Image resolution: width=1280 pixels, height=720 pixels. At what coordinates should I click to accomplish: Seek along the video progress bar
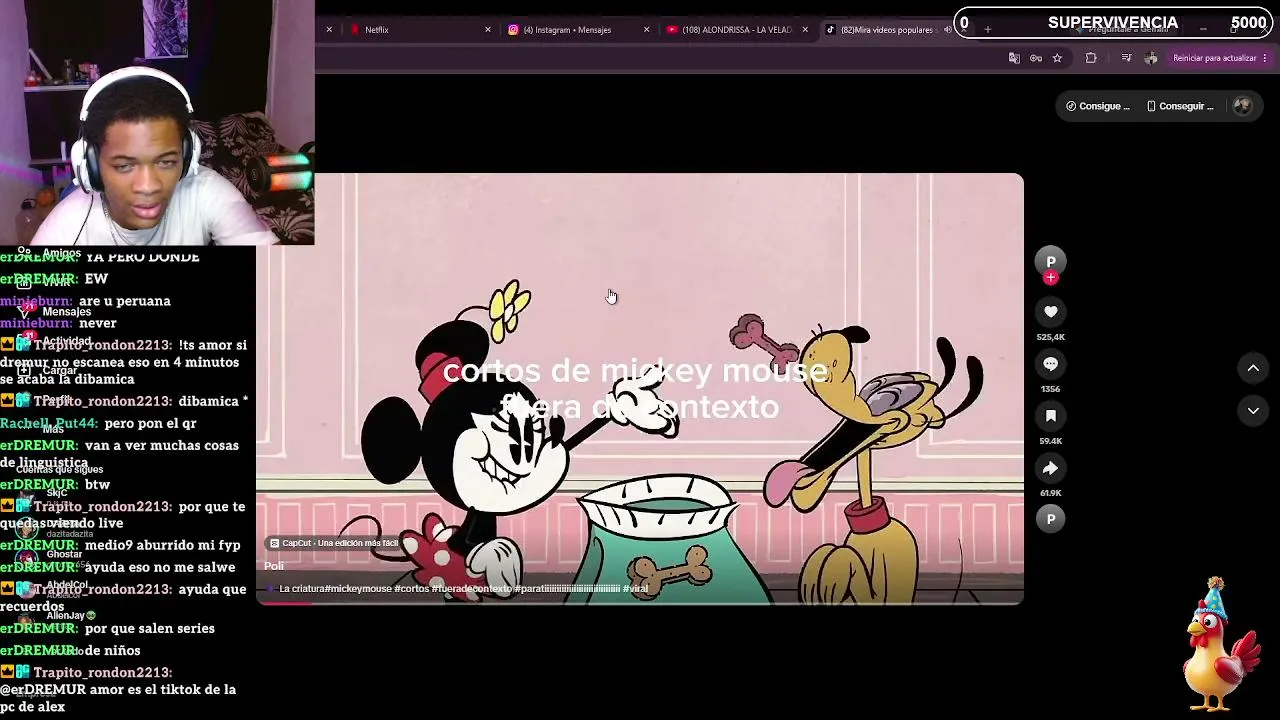640,603
